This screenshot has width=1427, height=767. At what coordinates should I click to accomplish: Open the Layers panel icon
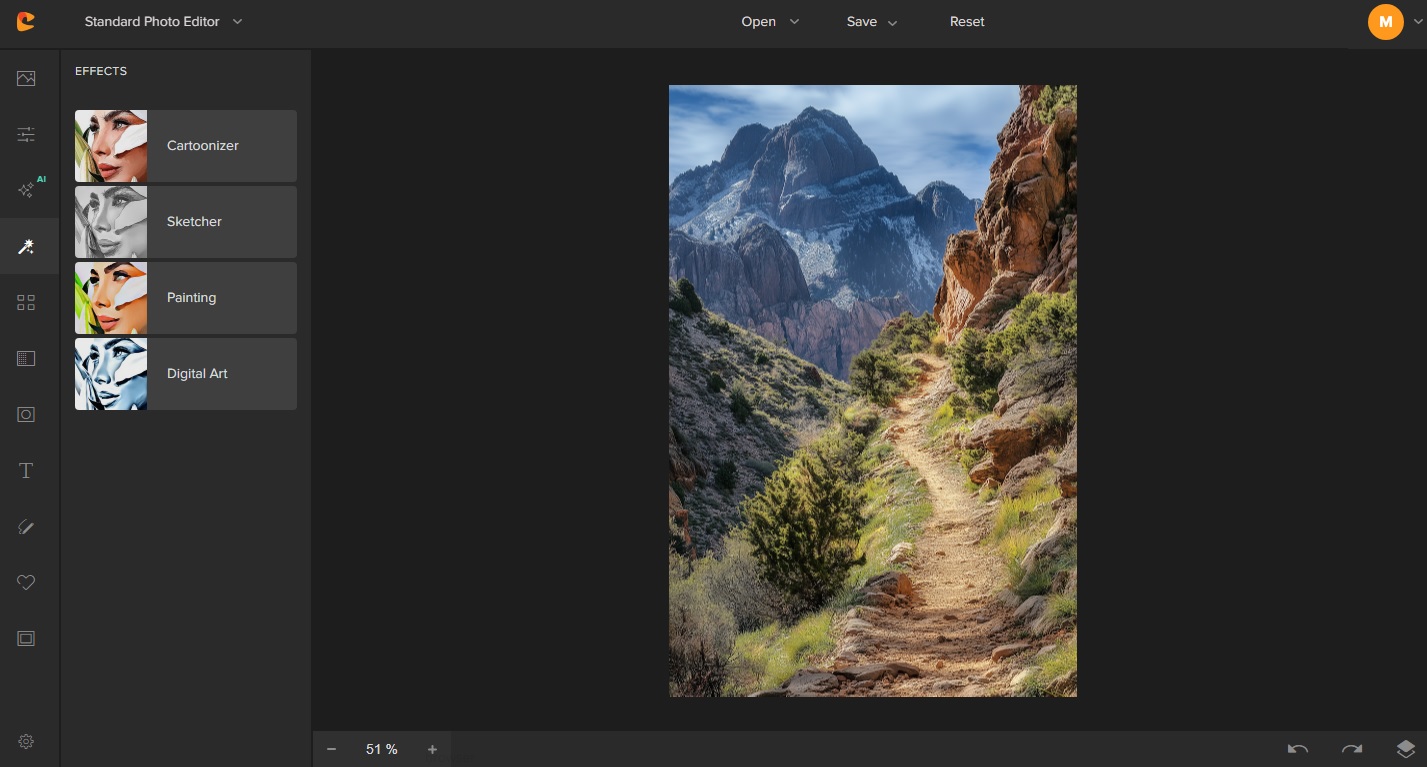tap(1405, 749)
